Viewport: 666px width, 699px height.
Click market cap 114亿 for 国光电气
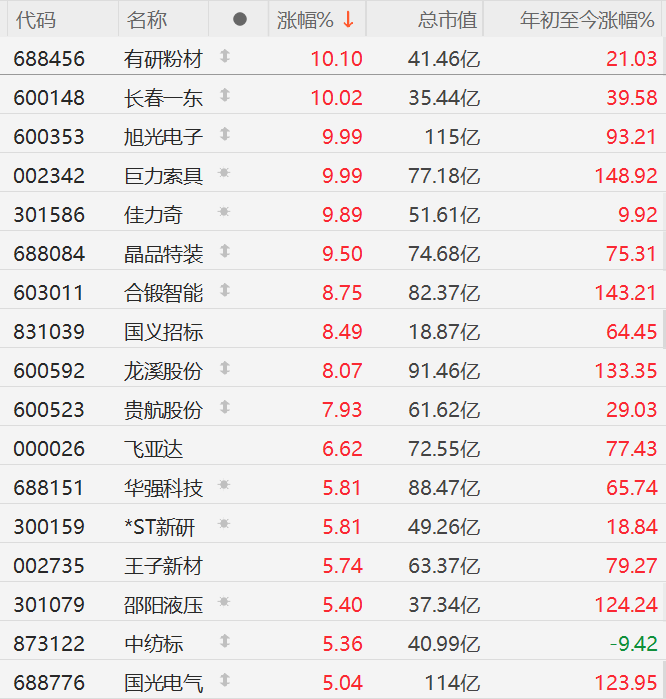452,683
